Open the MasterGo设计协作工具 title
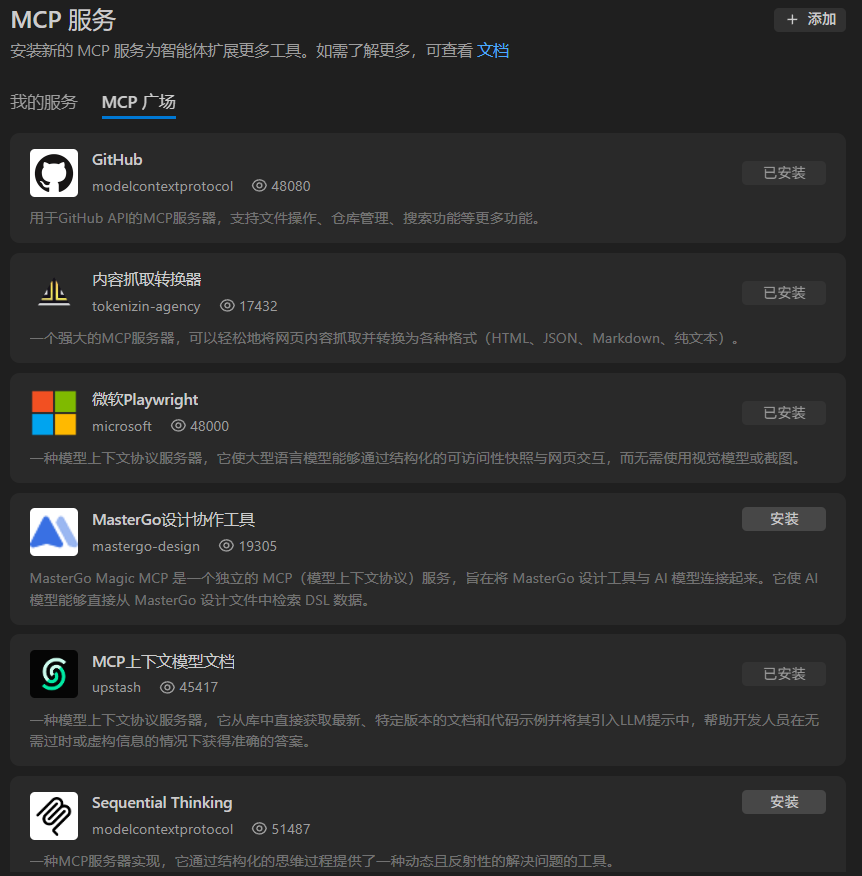862x876 pixels. click(174, 520)
